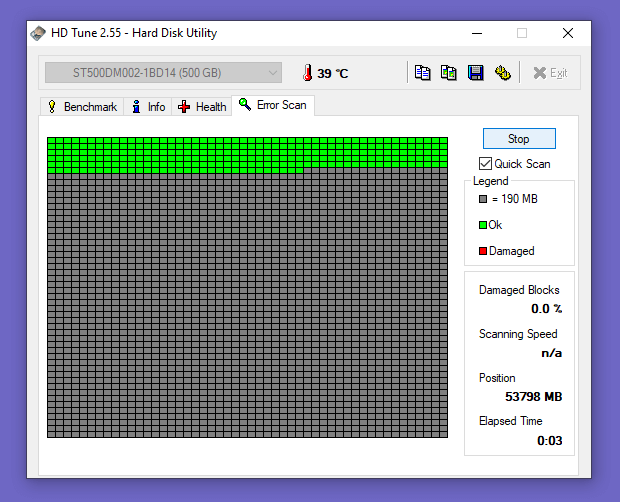620x502 pixels.
Task: Click the Scanning Speed label
Action: (518, 334)
